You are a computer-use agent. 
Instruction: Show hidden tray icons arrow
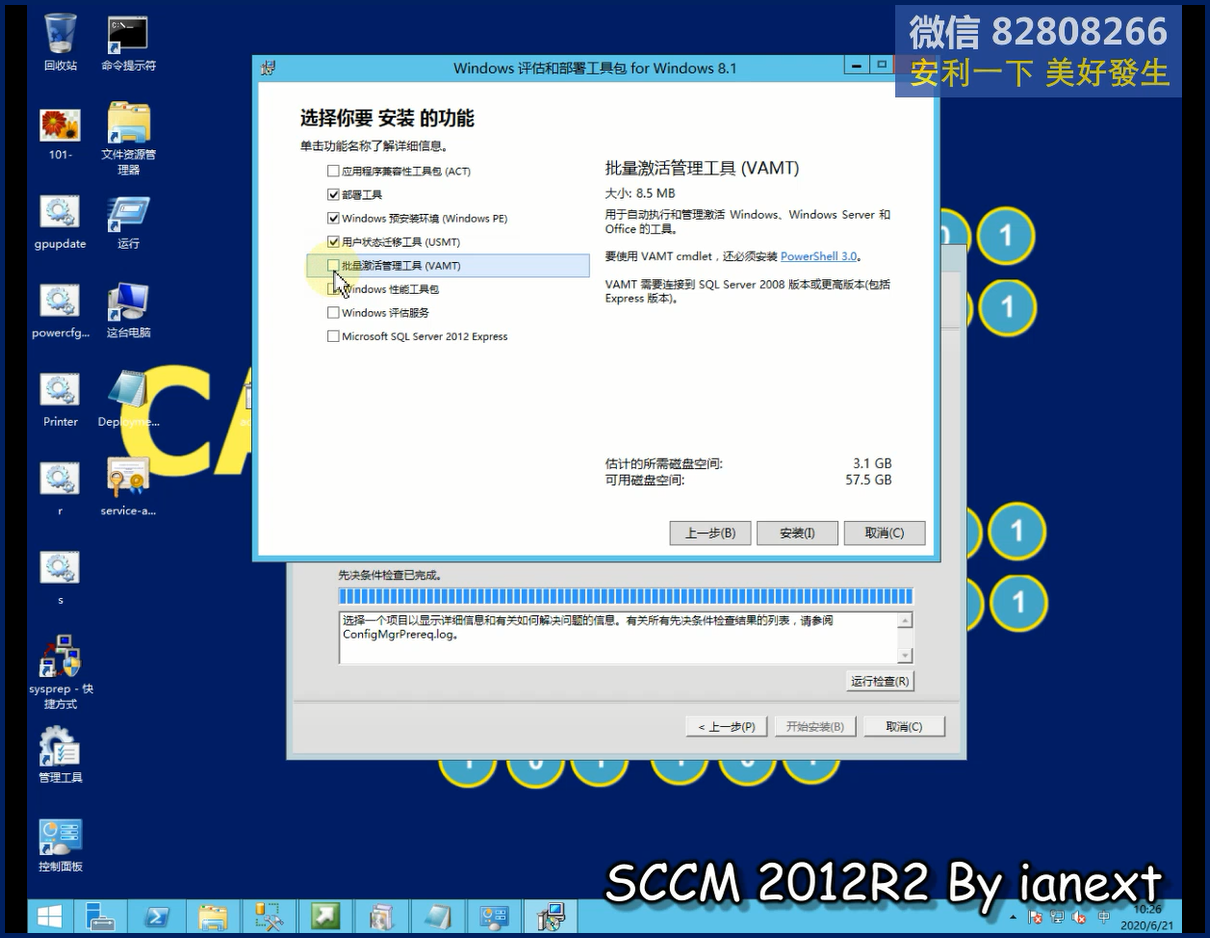pyautogui.click(x=1015, y=917)
